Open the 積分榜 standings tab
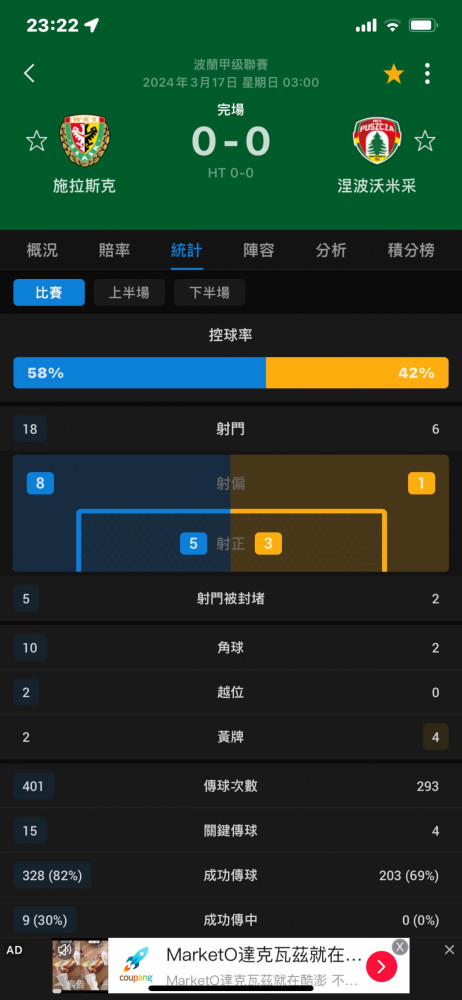The height and width of the screenshot is (1000, 462). point(411,251)
